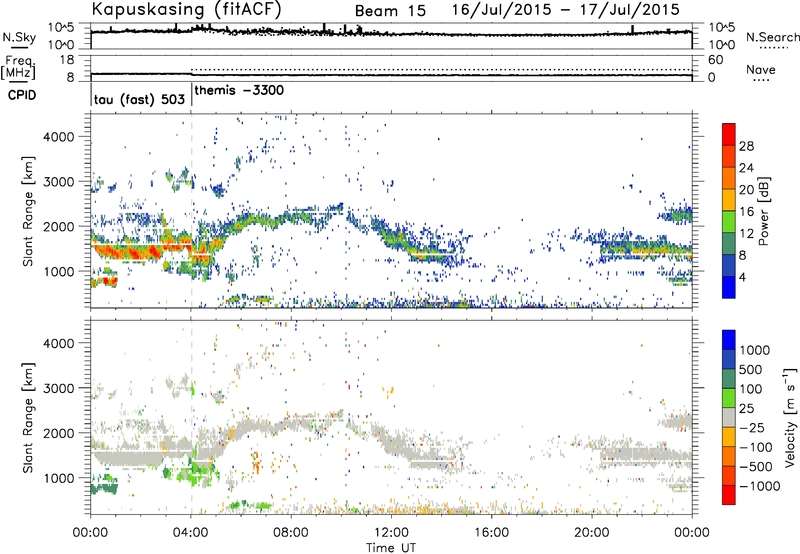Screen dimensions: 800x554
Task: Click the '4000' tick on power panel
Action: 58,137
